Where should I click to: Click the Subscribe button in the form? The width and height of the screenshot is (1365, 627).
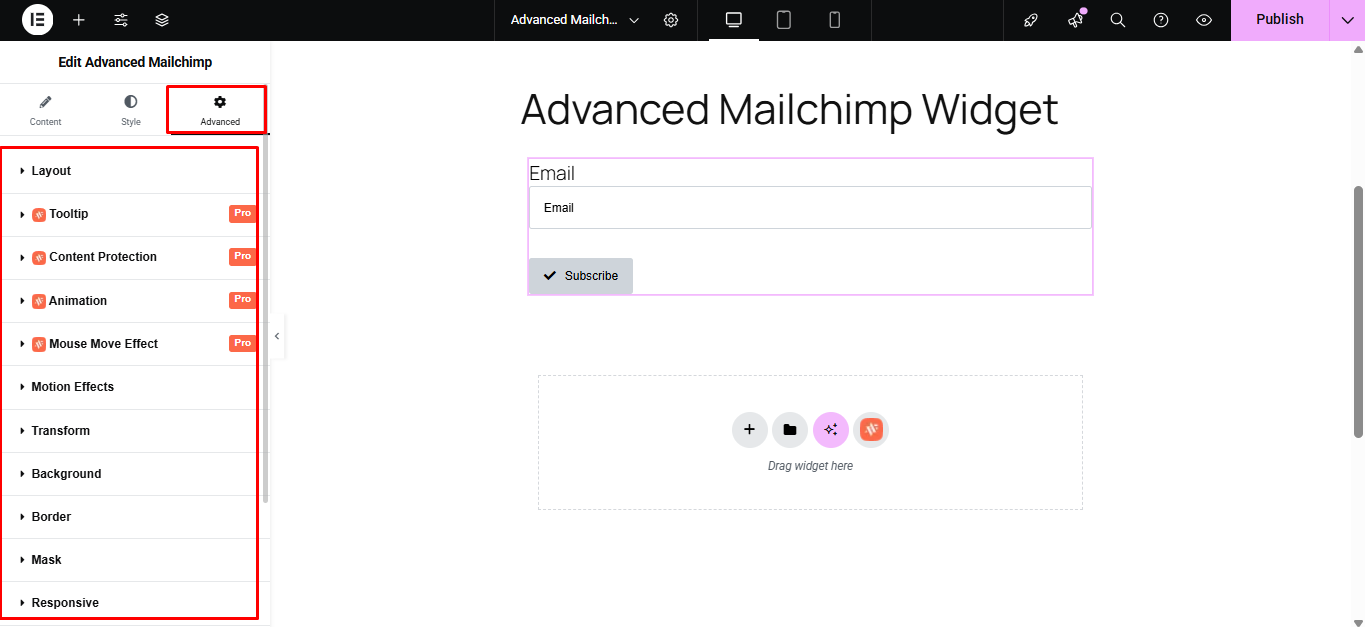click(581, 276)
